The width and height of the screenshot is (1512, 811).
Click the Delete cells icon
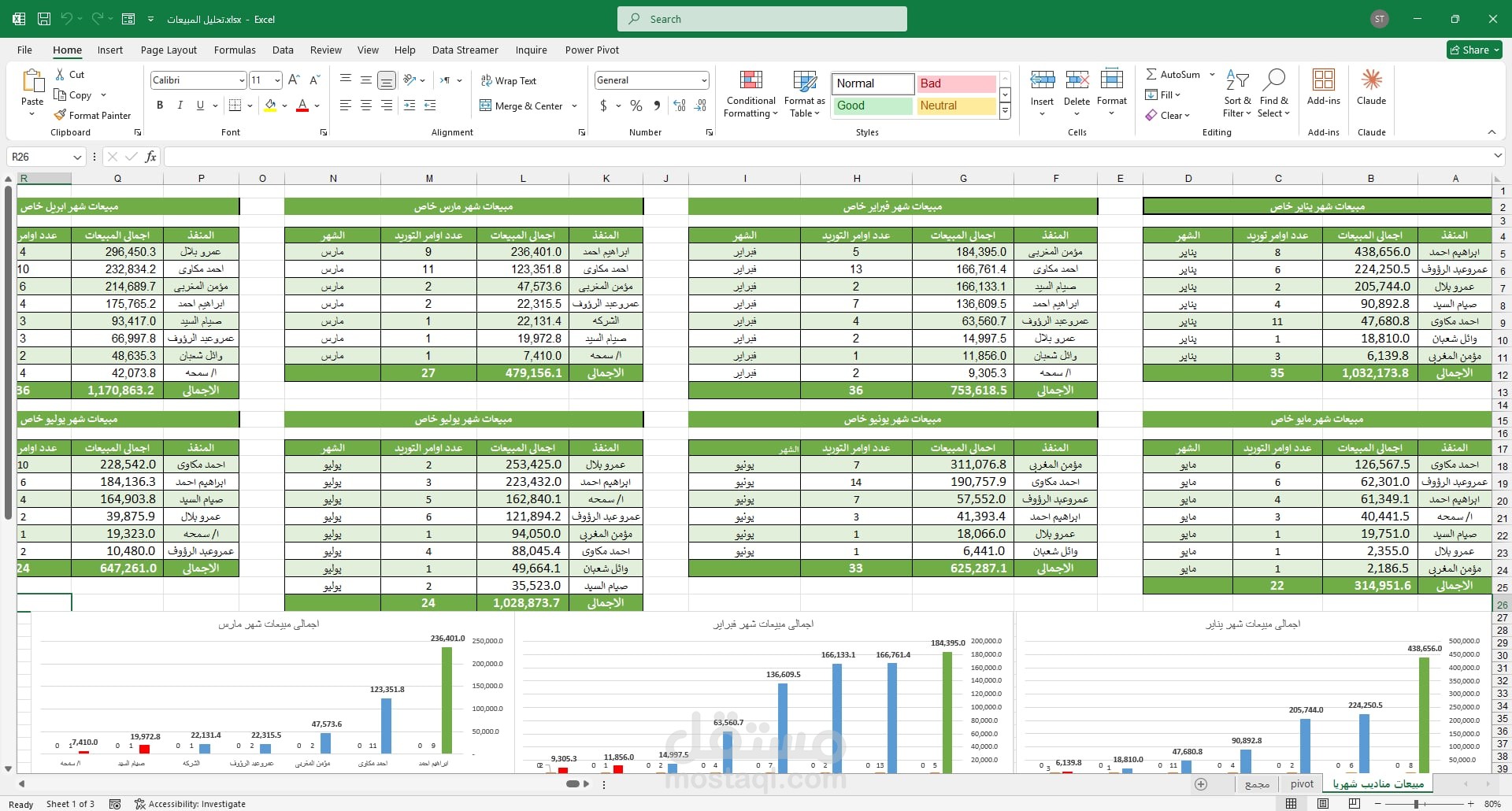pos(1077,80)
